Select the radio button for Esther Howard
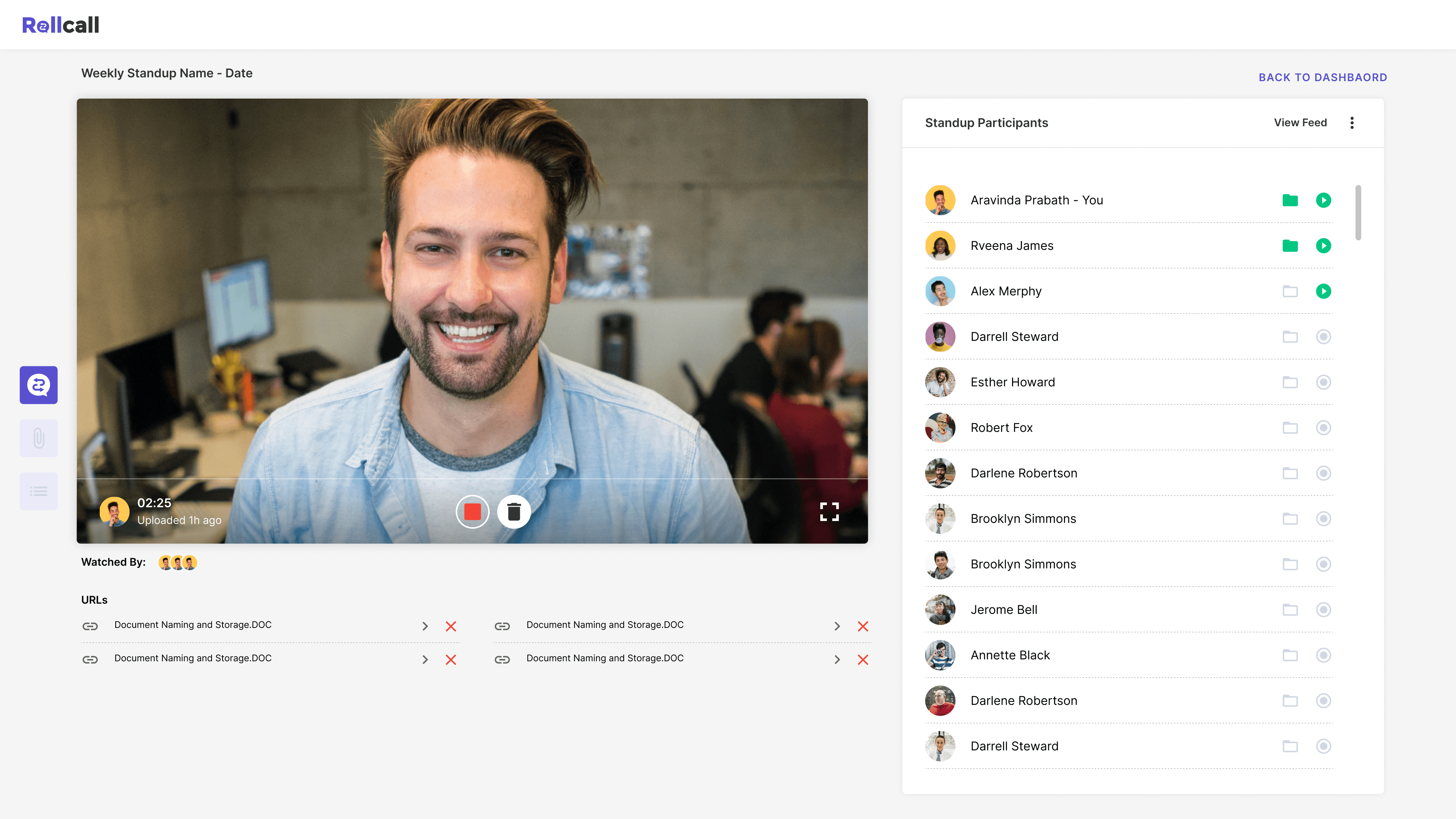This screenshot has width=1456, height=819. tap(1323, 382)
